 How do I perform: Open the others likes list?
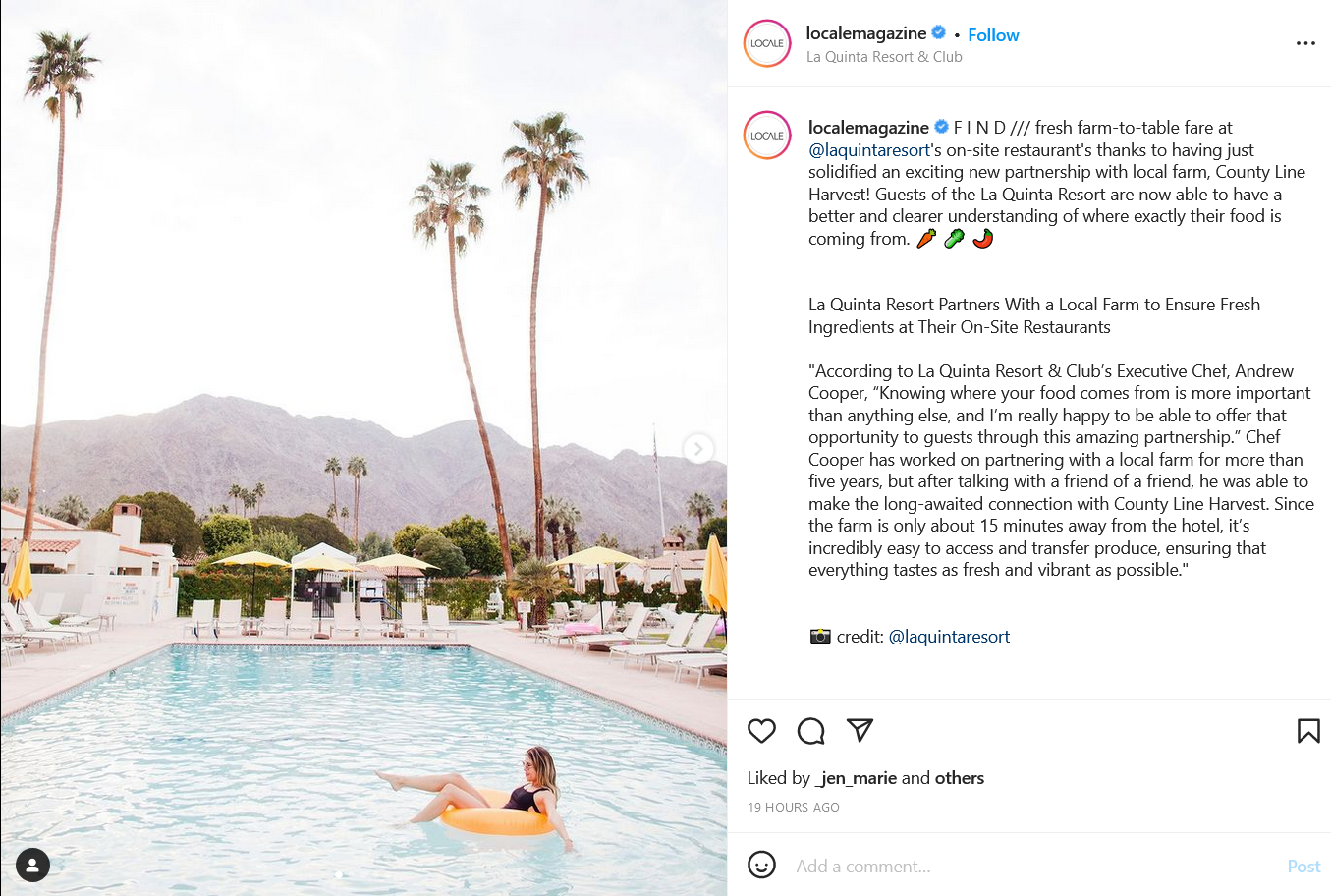coord(960,778)
